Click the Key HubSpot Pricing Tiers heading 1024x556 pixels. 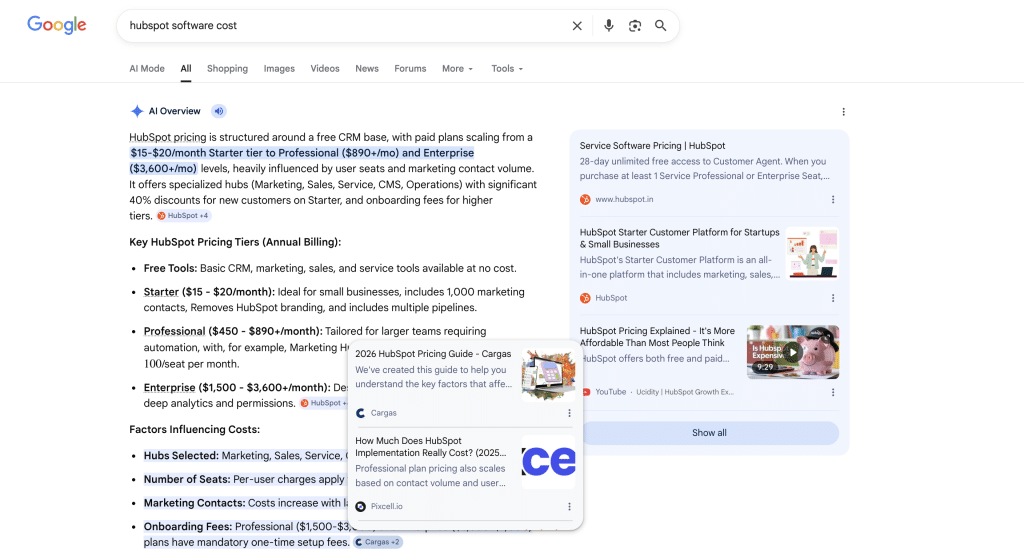tap(235, 242)
